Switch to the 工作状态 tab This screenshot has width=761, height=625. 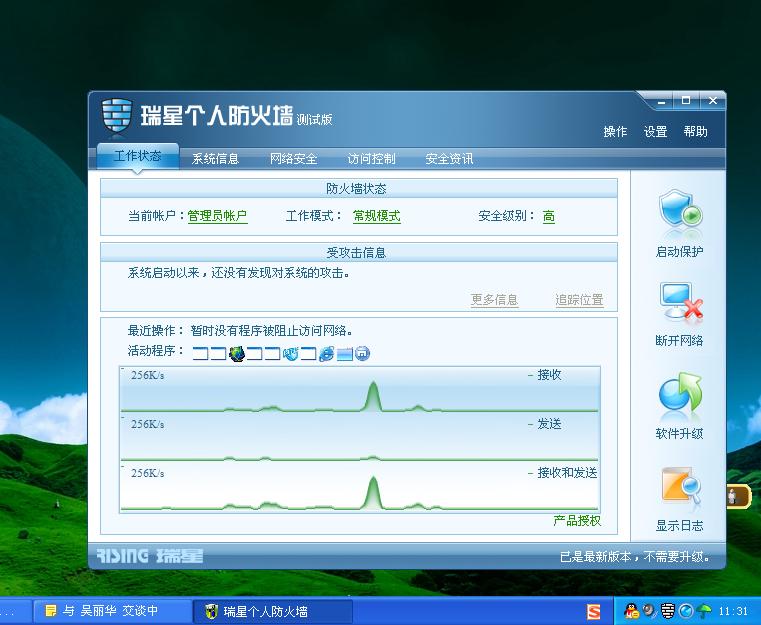[x=138, y=156]
